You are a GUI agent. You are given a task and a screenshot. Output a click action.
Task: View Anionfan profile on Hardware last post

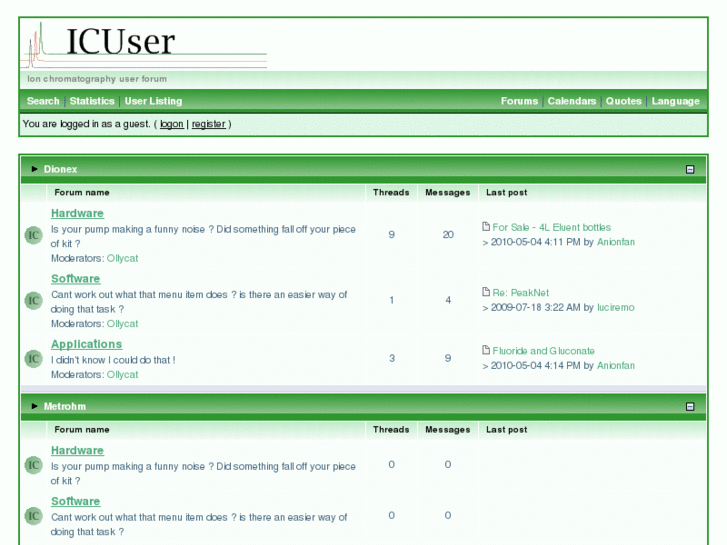(616, 242)
